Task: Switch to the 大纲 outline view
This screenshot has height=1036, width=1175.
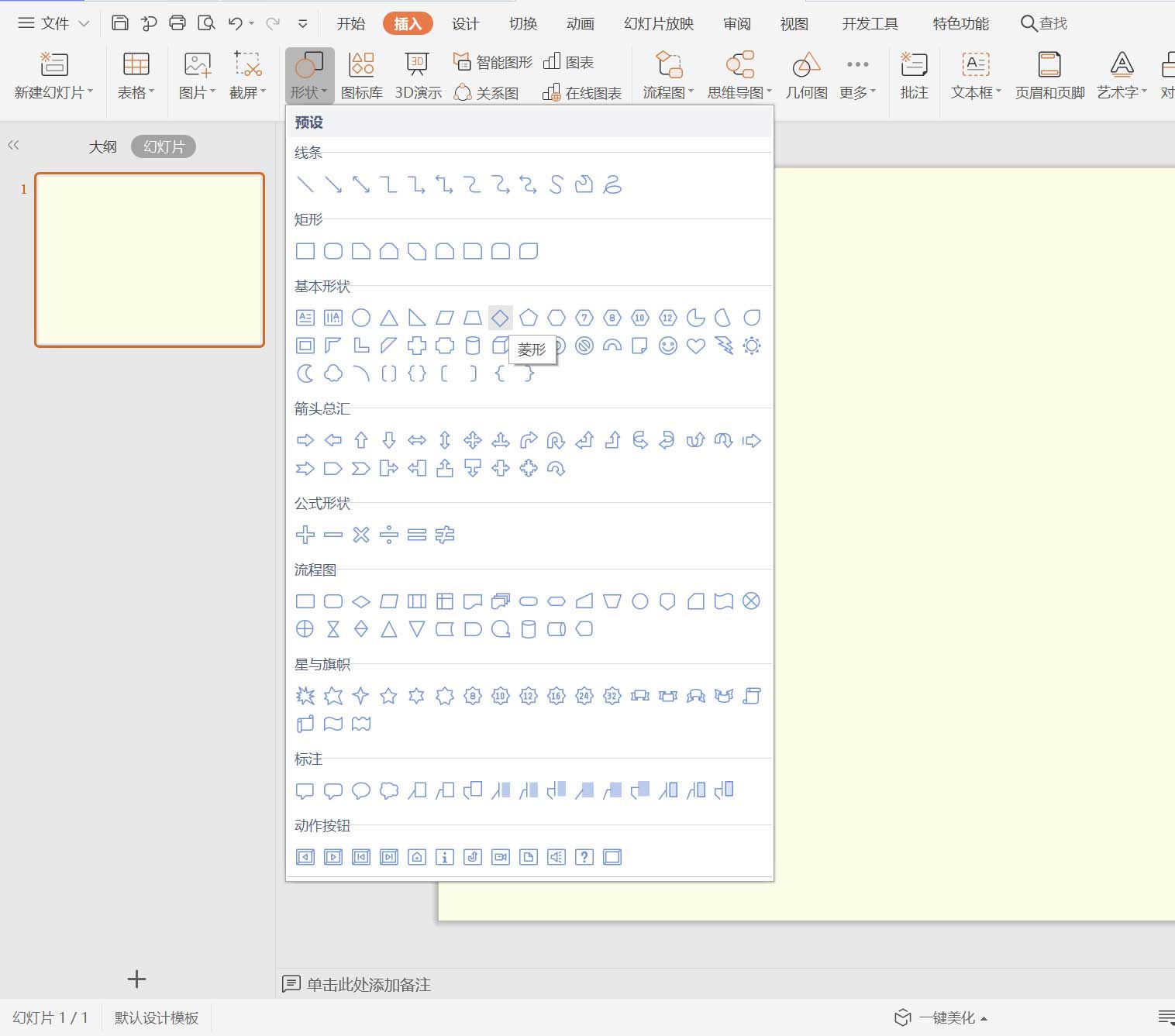Action: click(x=102, y=146)
